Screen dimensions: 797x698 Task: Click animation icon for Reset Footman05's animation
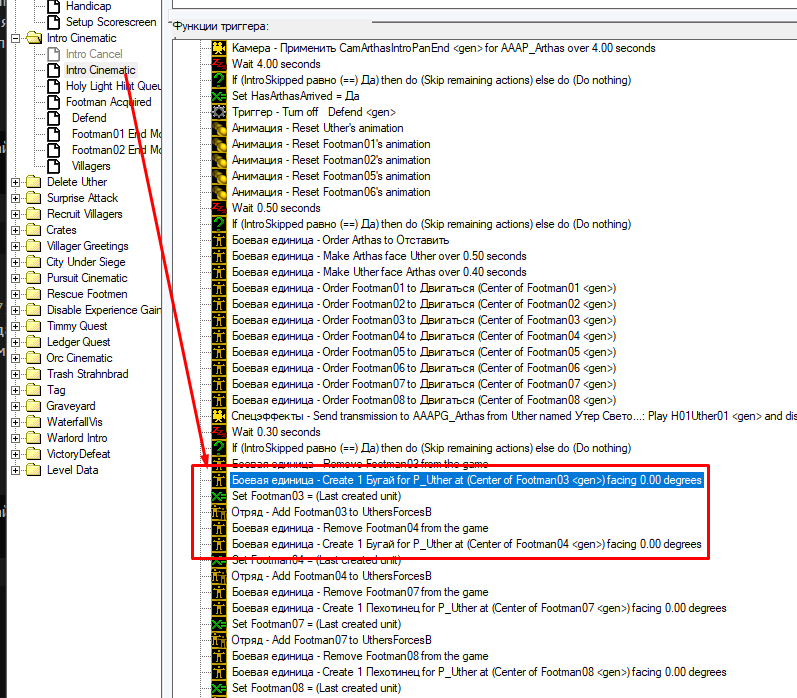tap(219, 176)
